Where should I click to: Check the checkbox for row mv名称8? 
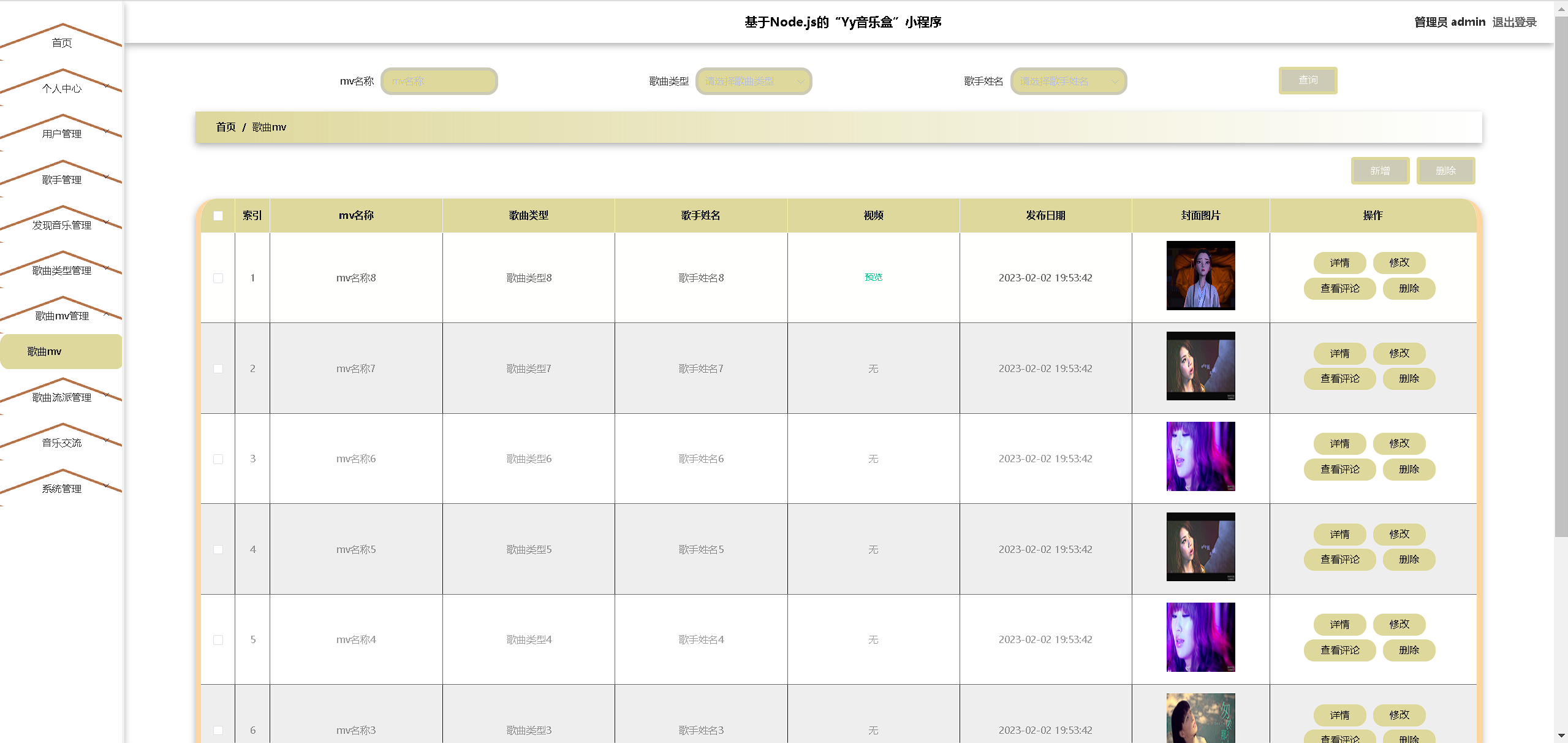click(218, 278)
